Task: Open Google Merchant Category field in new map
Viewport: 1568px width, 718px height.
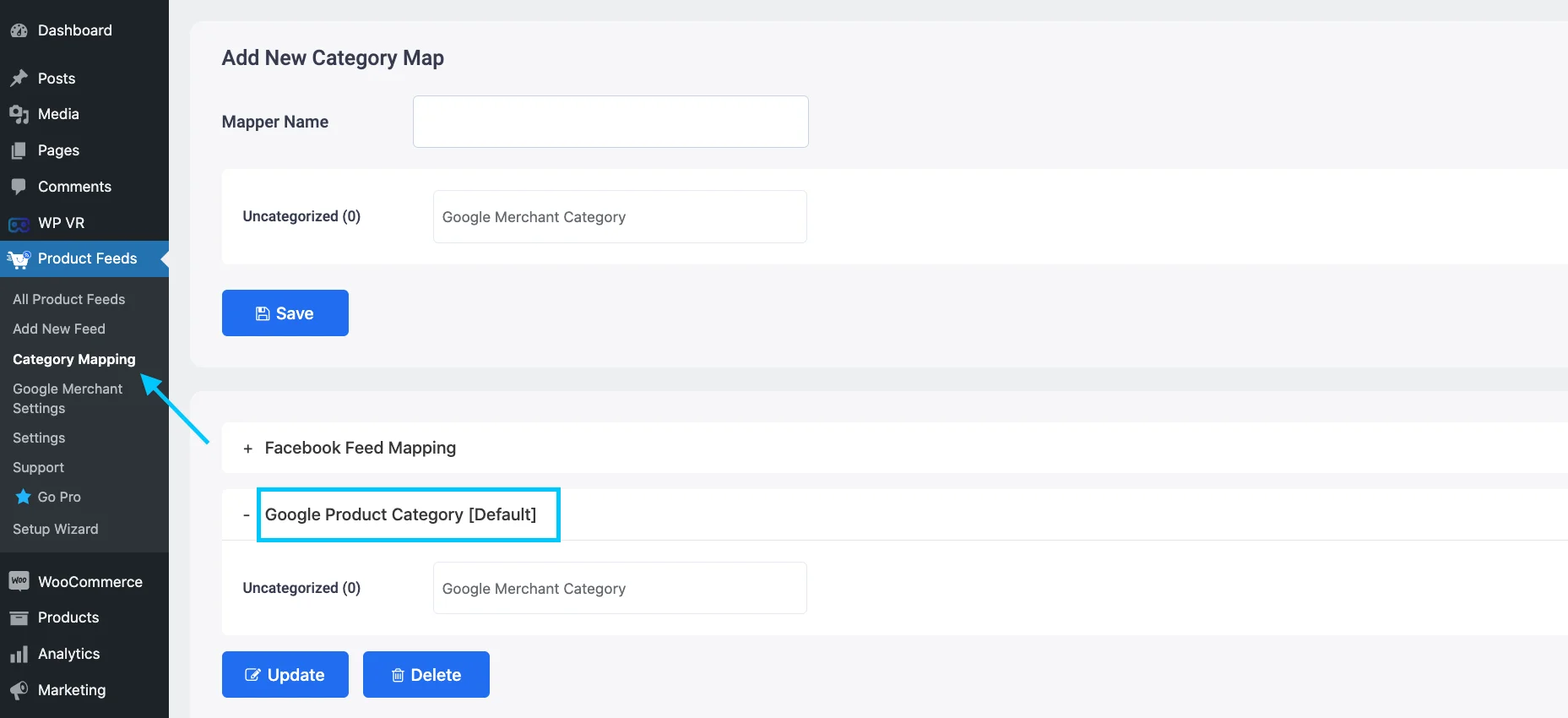Action: pyautogui.click(x=620, y=216)
